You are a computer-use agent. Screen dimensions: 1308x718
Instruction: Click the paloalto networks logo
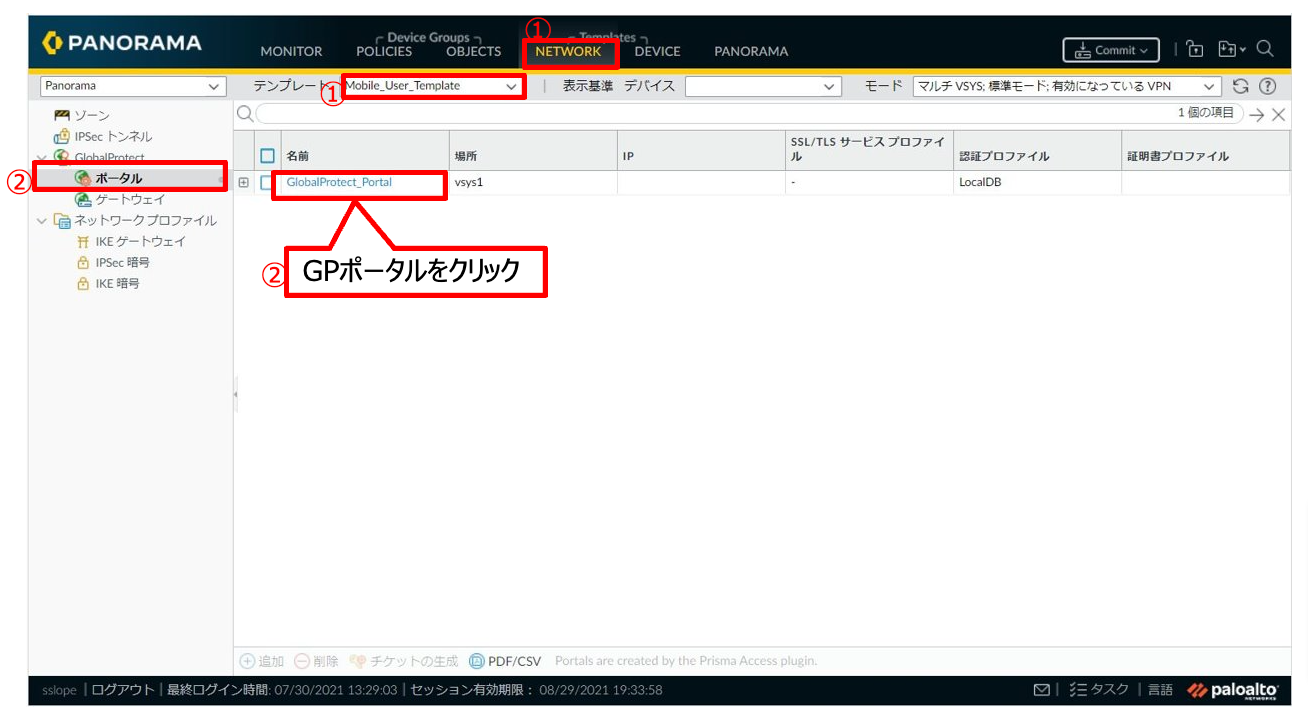click(1232, 690)
